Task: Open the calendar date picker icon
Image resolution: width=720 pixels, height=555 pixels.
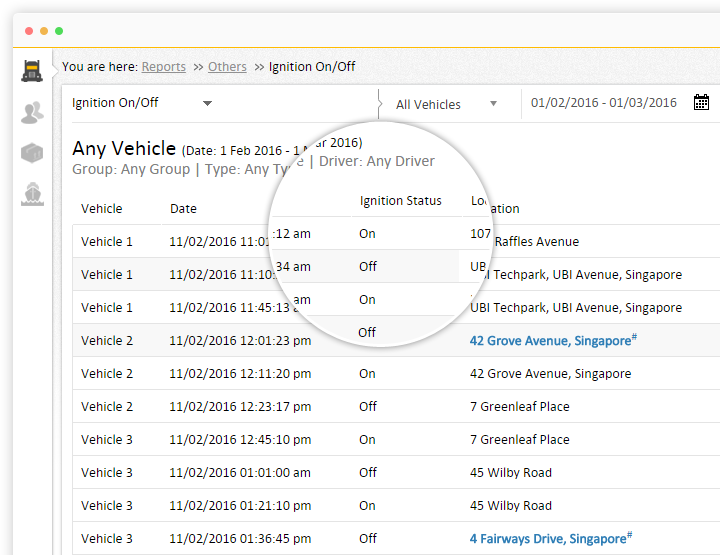Action: (701, 102)
